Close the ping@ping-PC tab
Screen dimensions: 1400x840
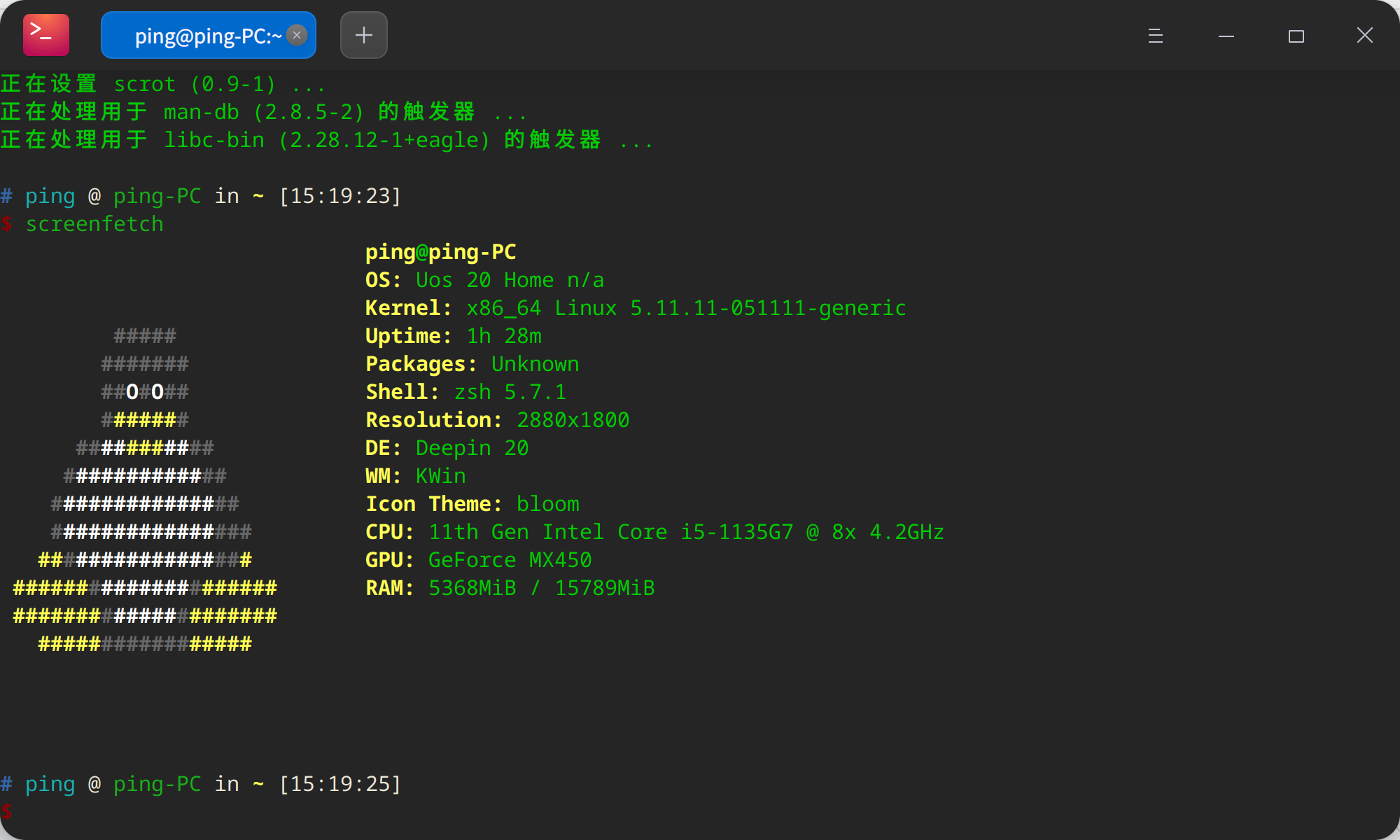tap(297, 35)
